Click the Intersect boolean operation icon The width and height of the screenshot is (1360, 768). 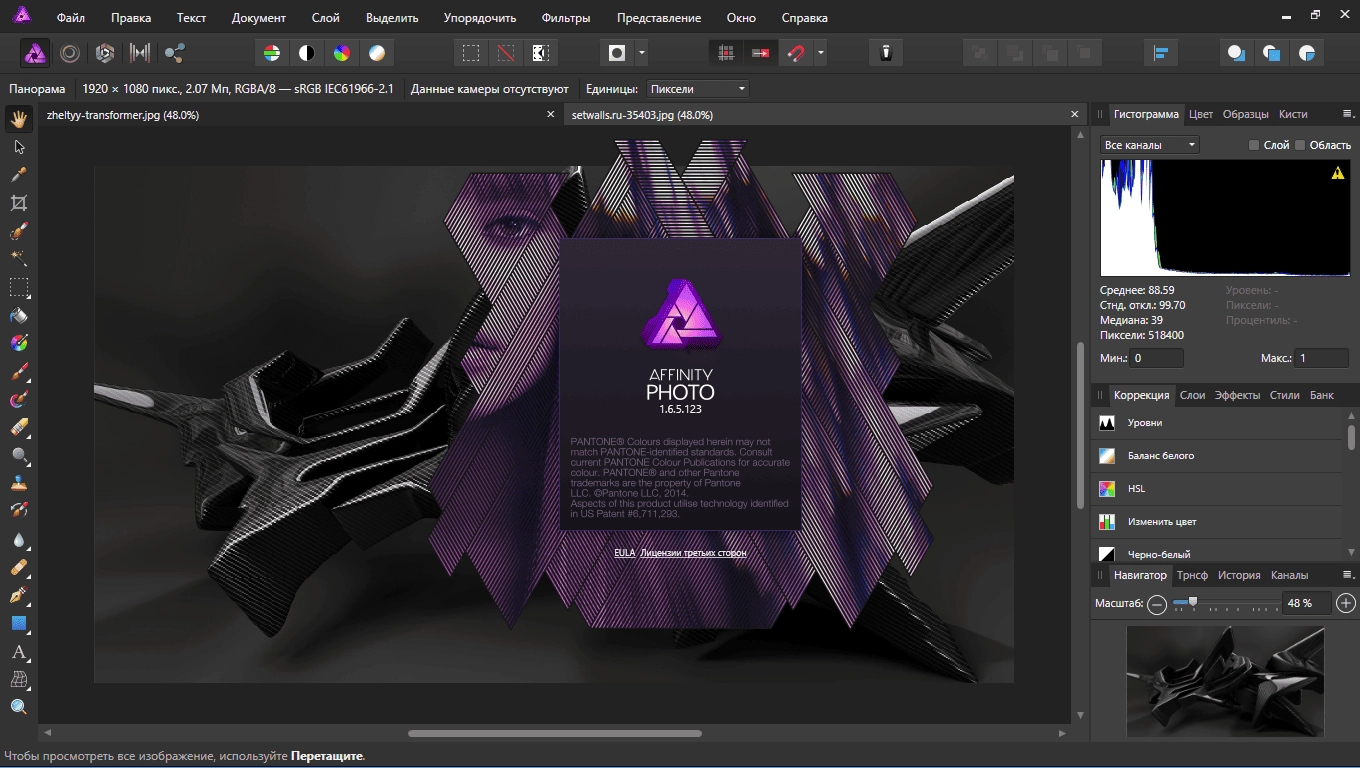[1307, 53]
